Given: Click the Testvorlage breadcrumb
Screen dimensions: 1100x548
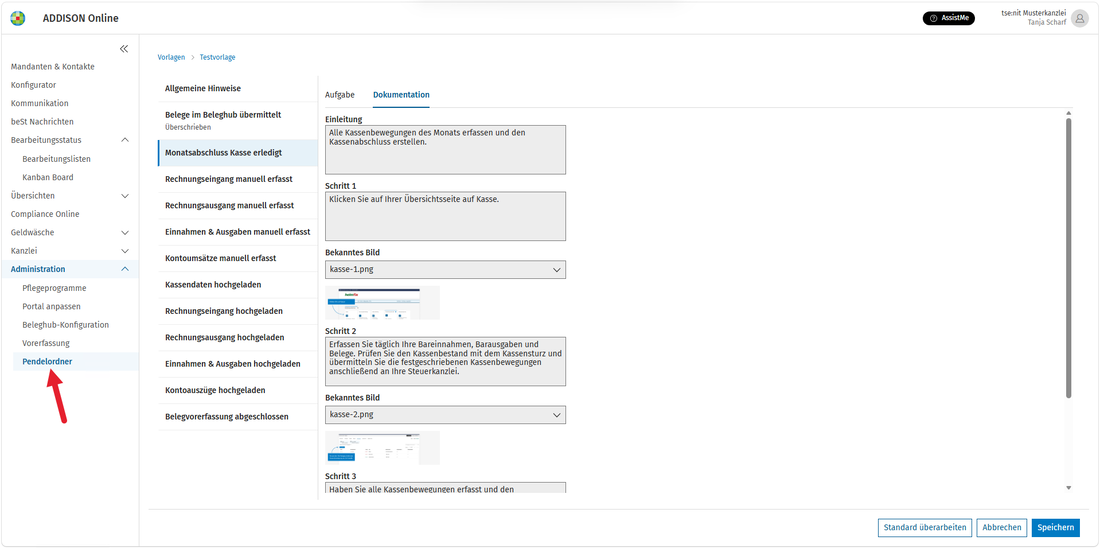Looking at the screenshot, I should 217,58.
